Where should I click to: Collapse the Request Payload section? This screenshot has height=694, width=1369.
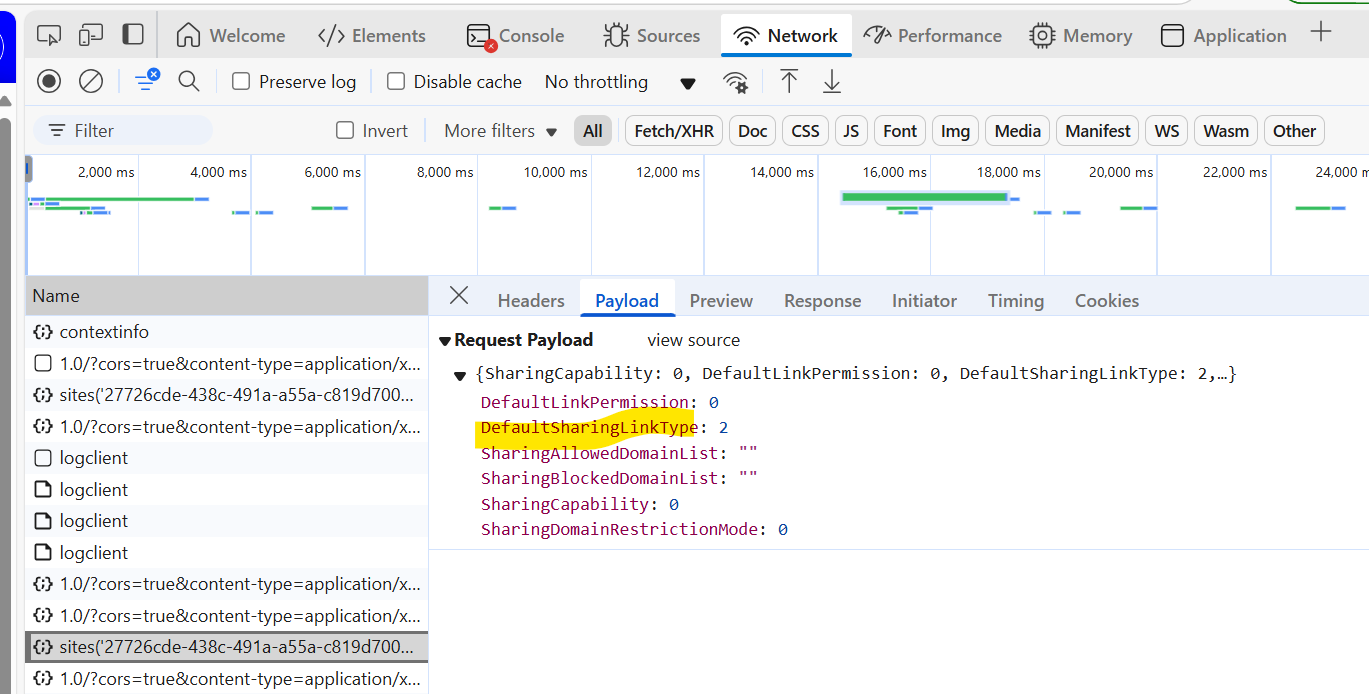[444, 340]
